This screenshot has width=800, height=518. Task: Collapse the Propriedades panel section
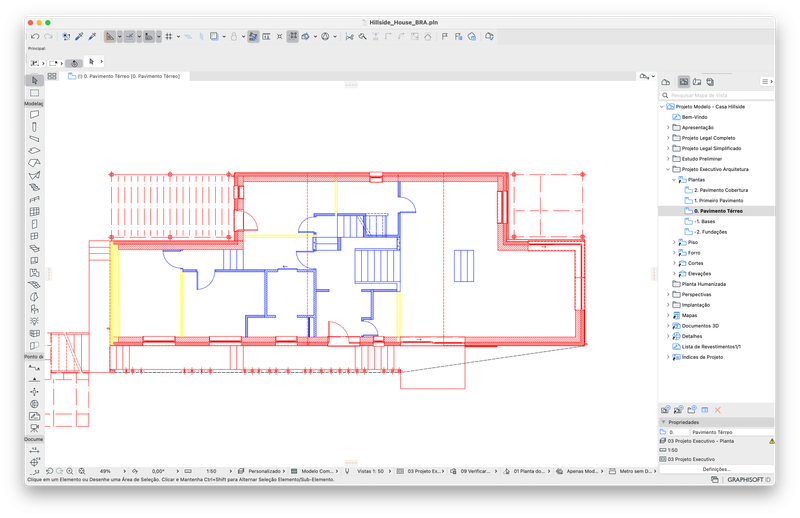[663, 422]
